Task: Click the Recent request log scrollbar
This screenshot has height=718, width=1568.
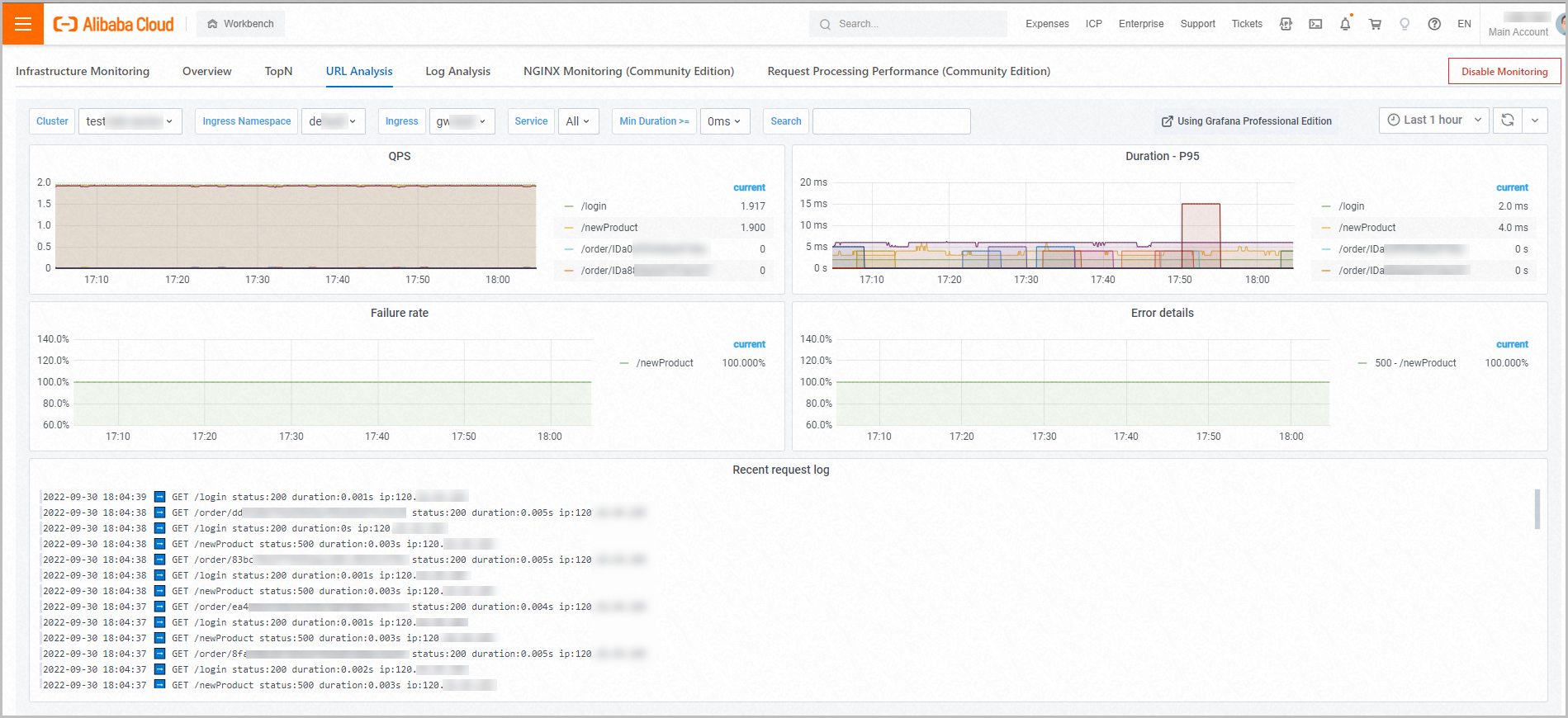Action: tap(1537, 509)
